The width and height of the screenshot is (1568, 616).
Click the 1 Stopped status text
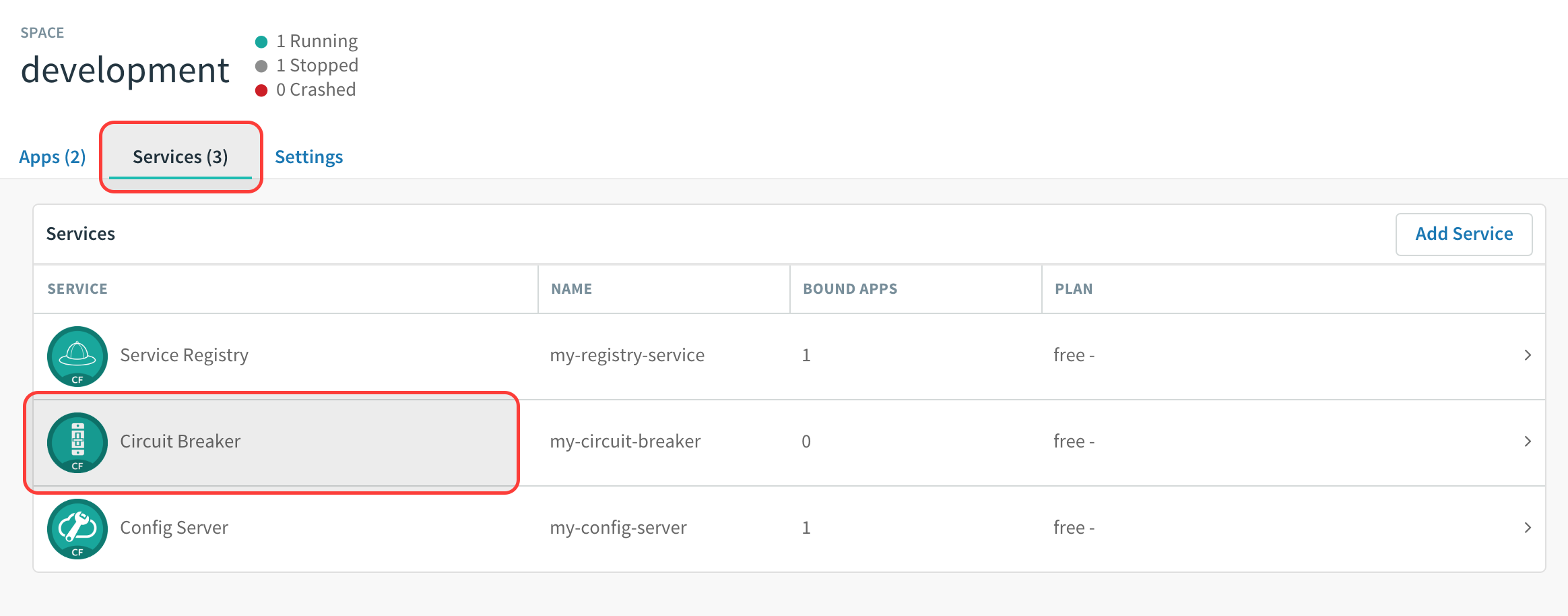click(317, 66)
